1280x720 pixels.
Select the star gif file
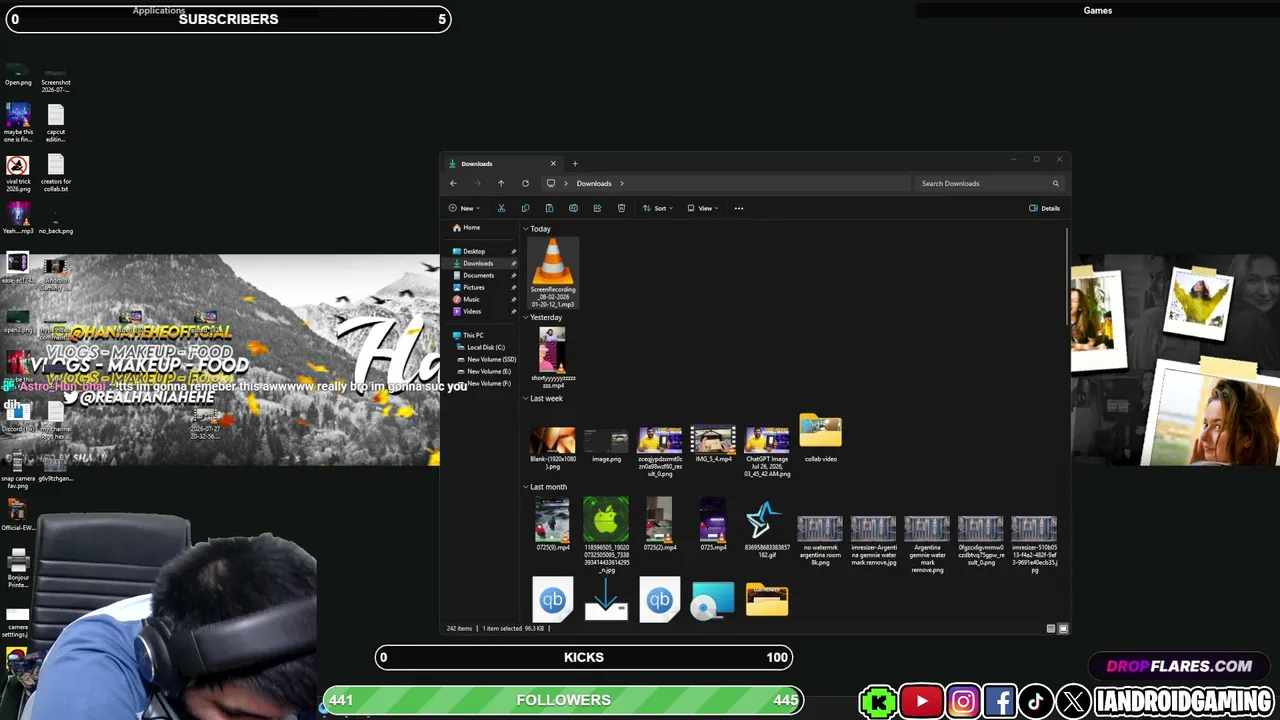click(x=767, y=527)
